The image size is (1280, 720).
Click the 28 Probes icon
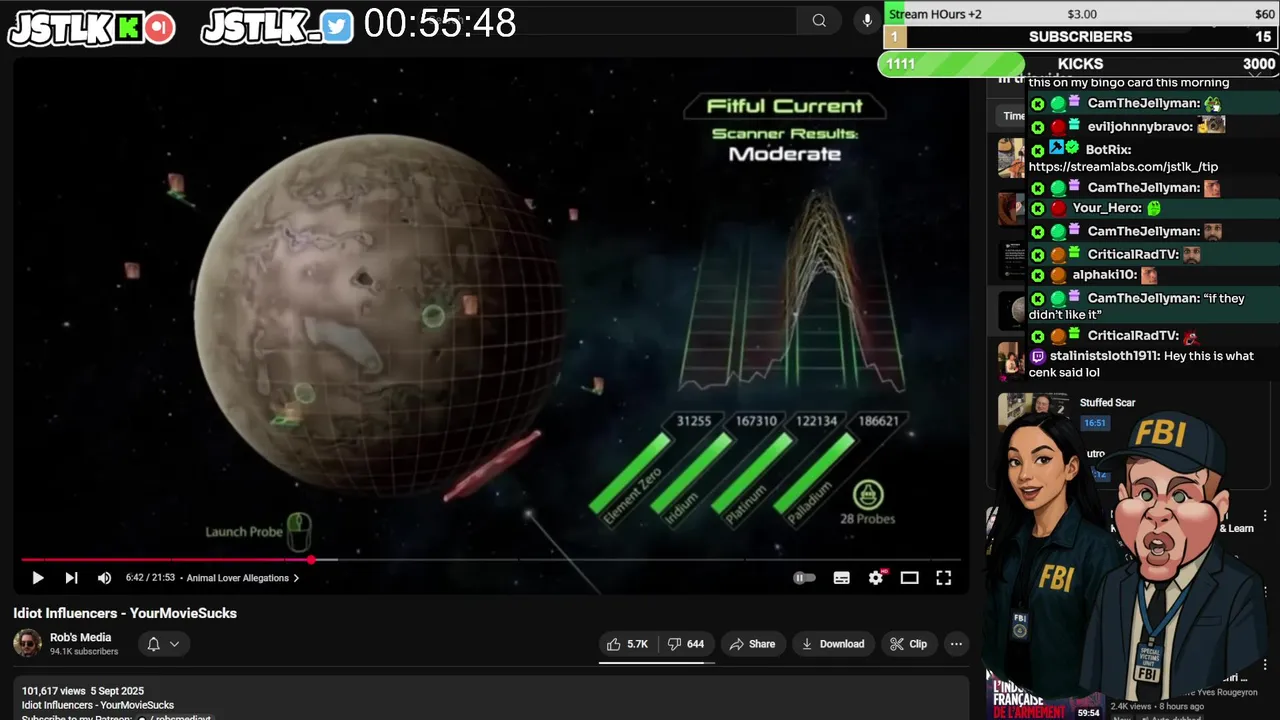tap(868, 493)
